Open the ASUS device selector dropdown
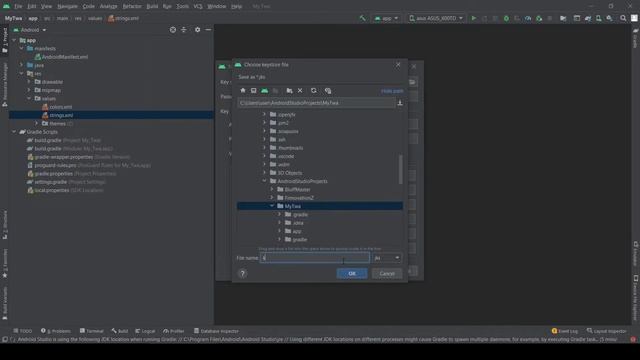This screenshot has height=360, width=640. (436, 18)
